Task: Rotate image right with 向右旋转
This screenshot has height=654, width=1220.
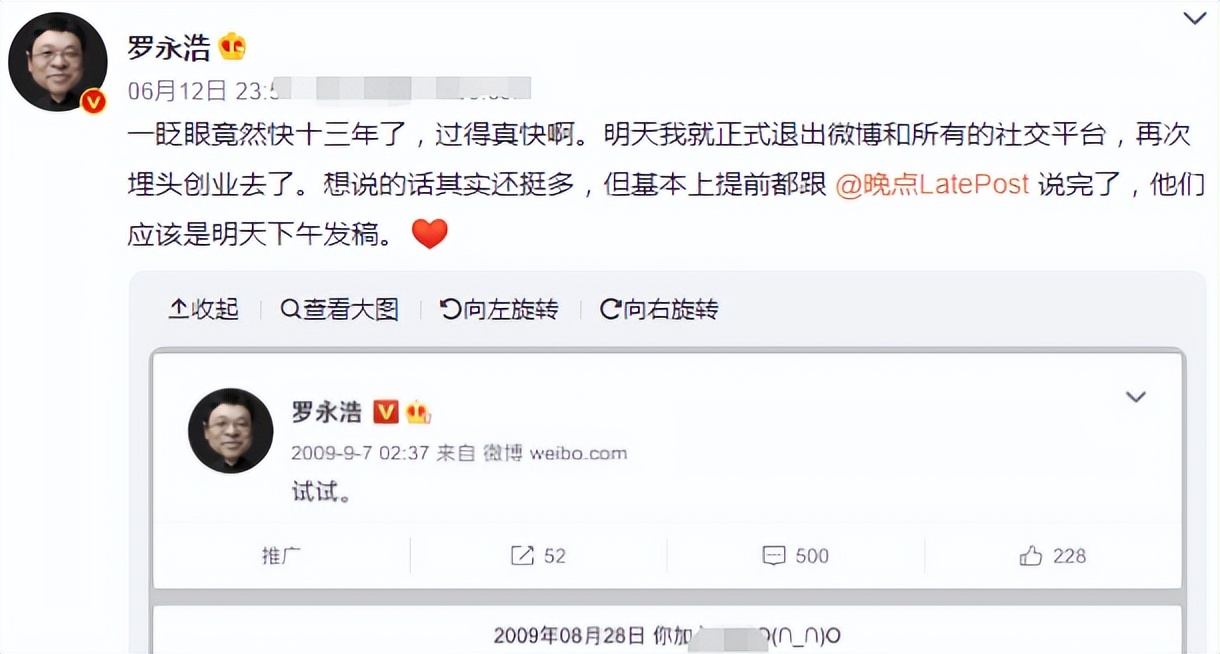Action: pos(659,310)
